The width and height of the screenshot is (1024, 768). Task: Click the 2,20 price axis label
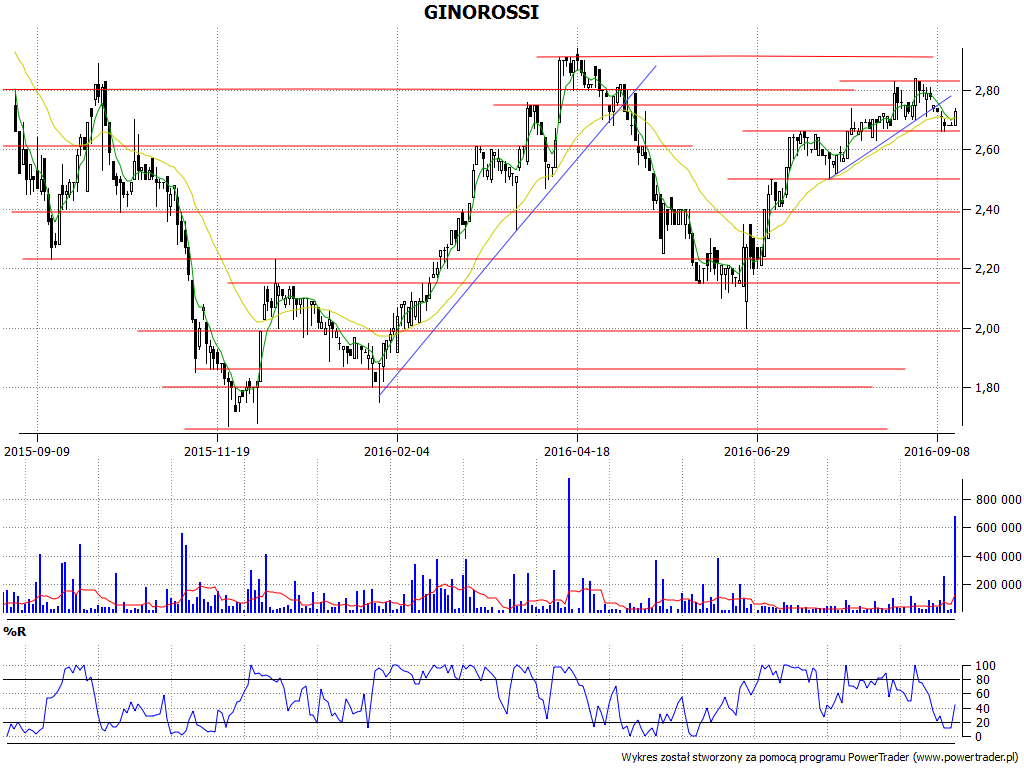coord(987,269)
